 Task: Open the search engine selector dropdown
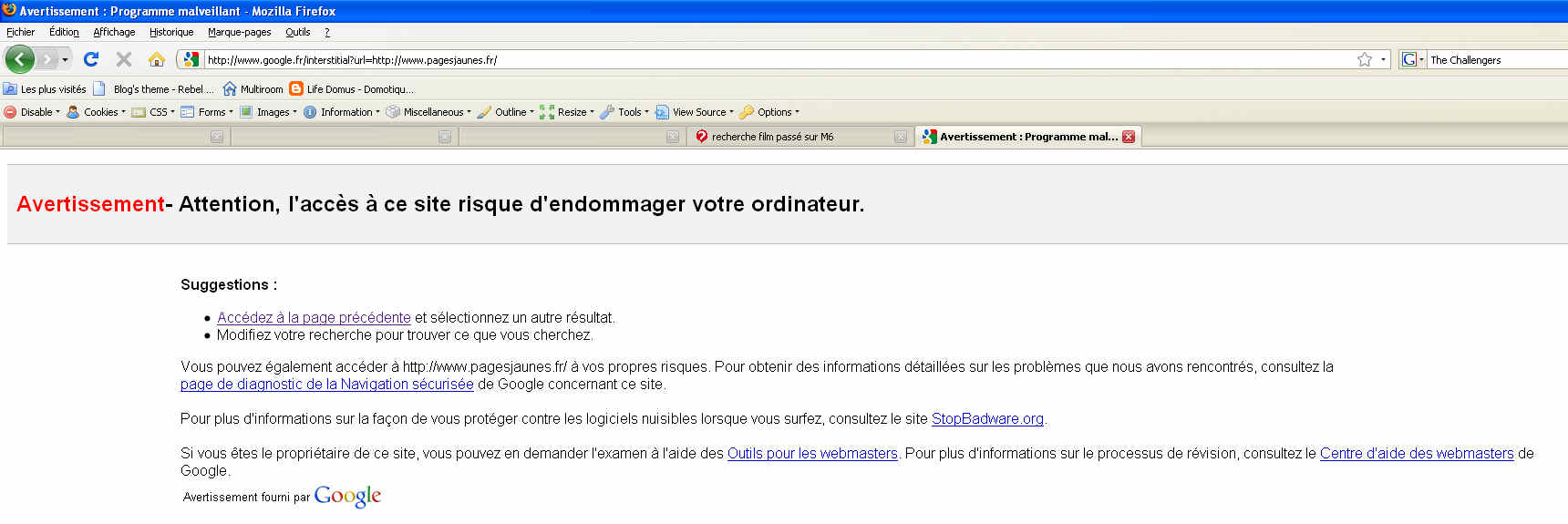pos(1413,59)
